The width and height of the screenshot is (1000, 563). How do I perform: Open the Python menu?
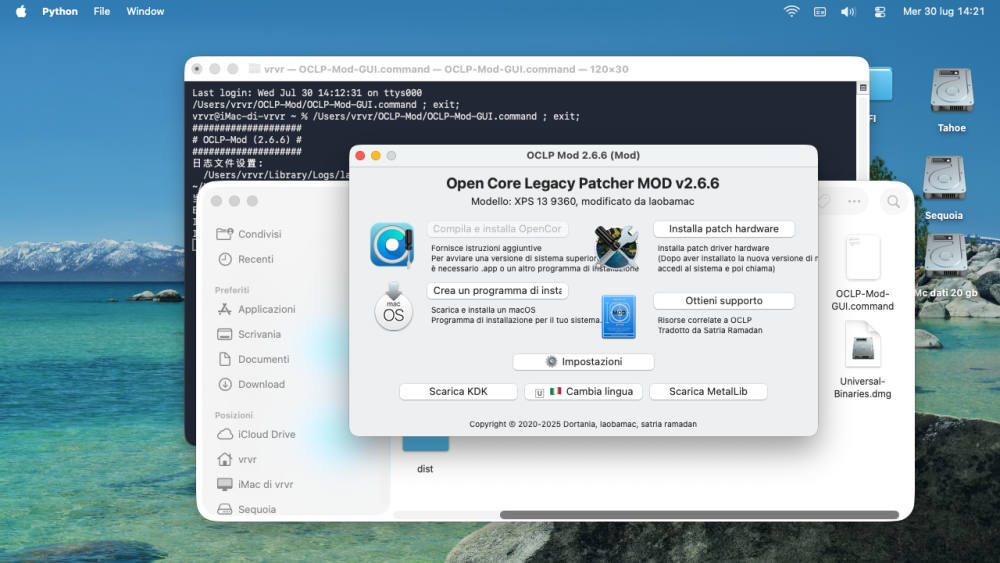60,11
